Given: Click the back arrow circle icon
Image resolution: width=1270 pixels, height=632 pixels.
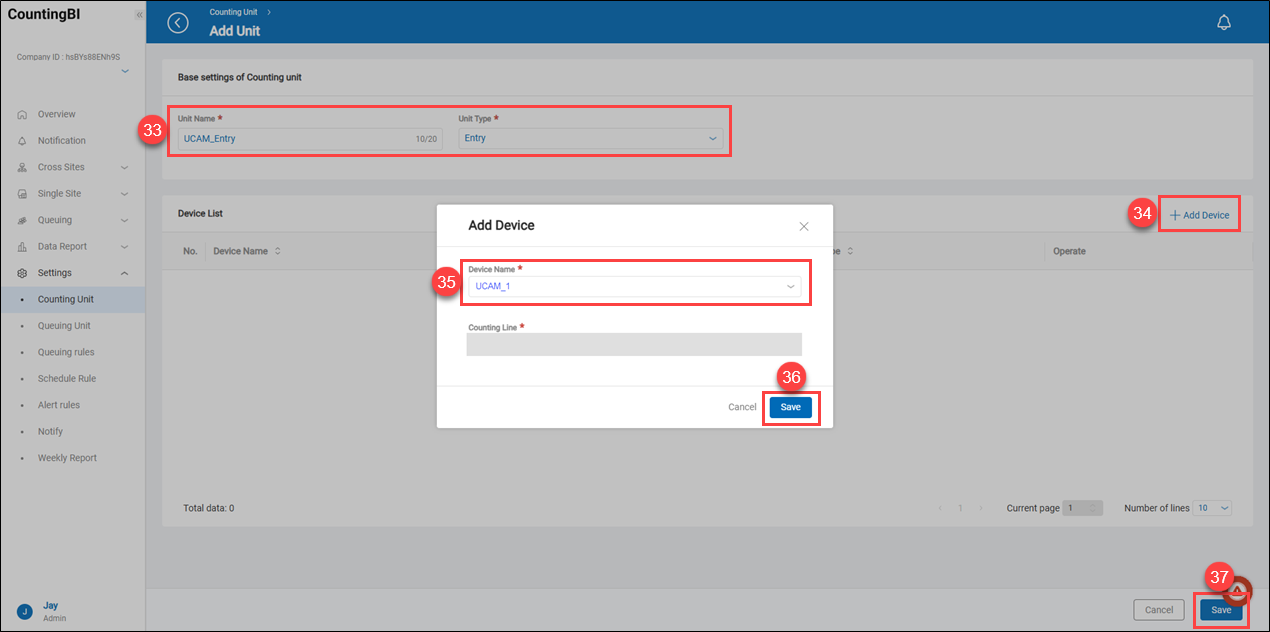Looking at the screenshot, I should pyautogui.click(x=178, y=23).
